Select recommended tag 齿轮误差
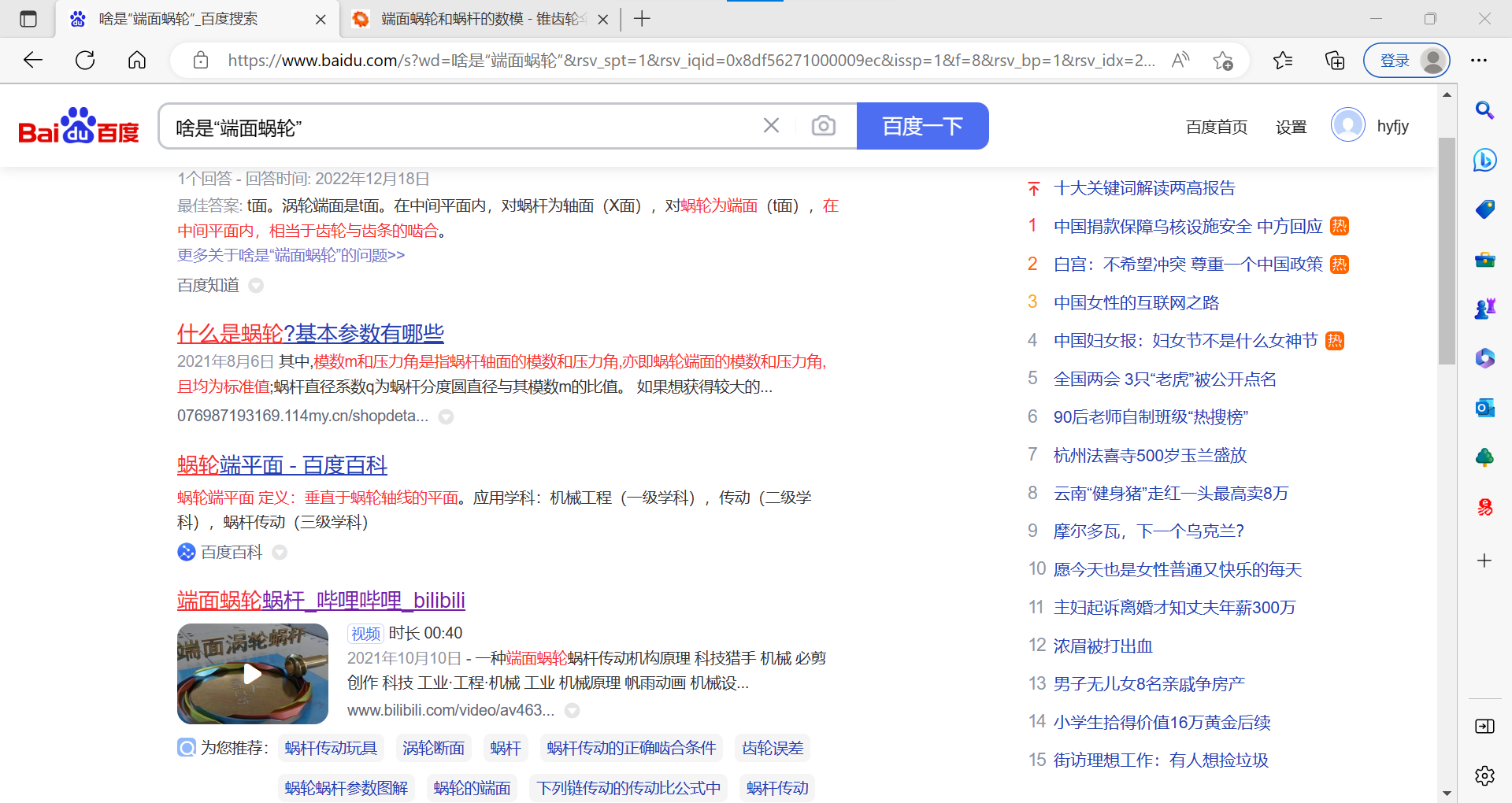The width and height of the screenshot is (1512, 803). (773, 748)
